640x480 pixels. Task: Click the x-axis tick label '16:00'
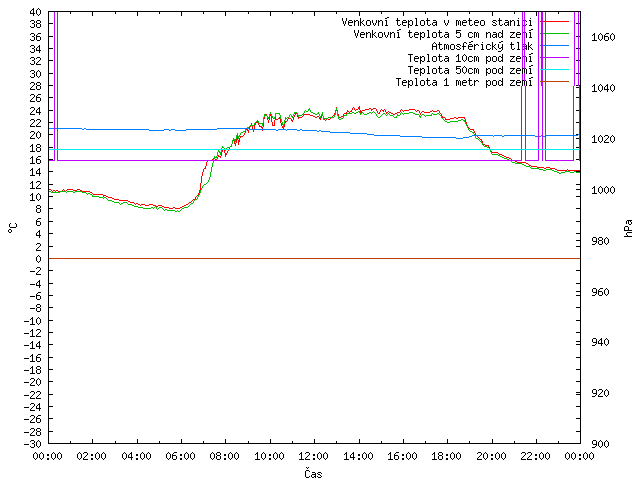[402, 456]
